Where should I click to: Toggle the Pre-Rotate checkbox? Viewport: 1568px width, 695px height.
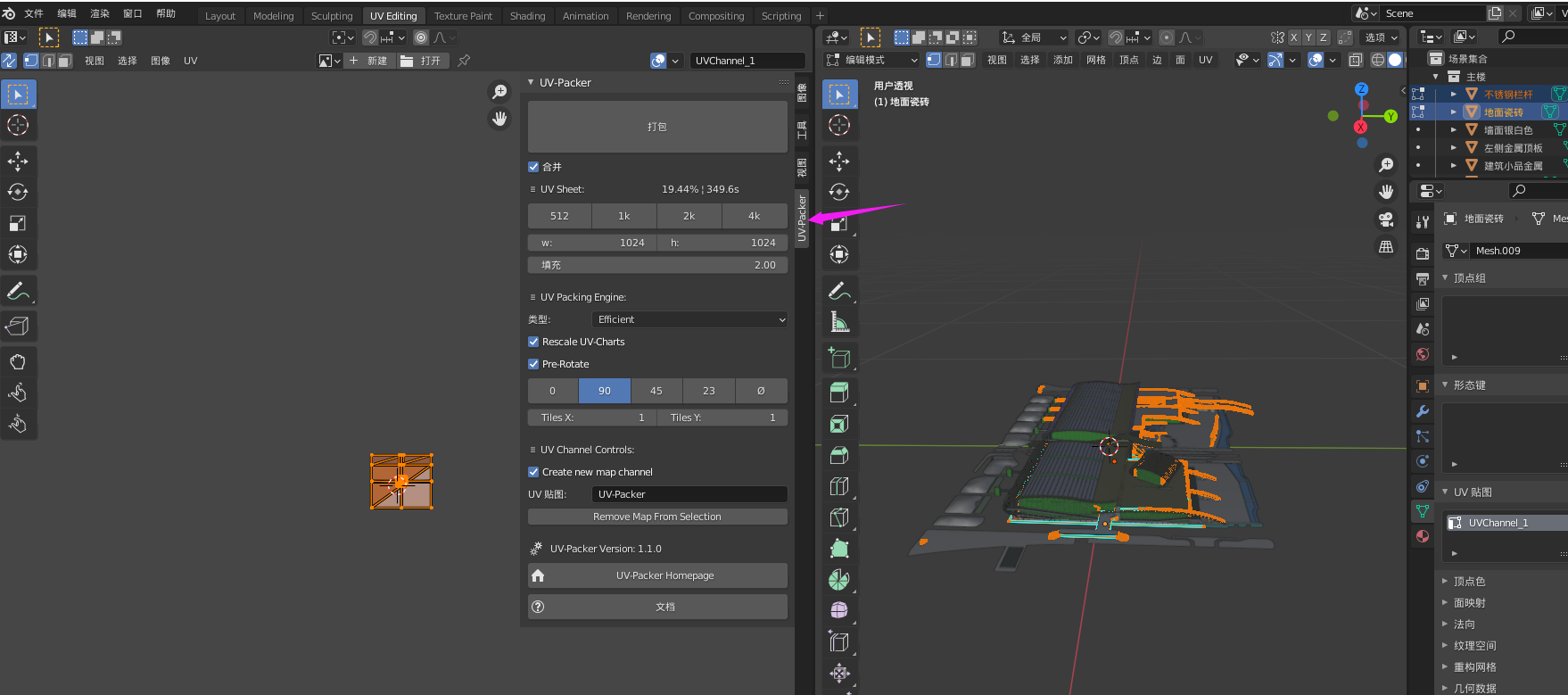click(x=533, y=364)
